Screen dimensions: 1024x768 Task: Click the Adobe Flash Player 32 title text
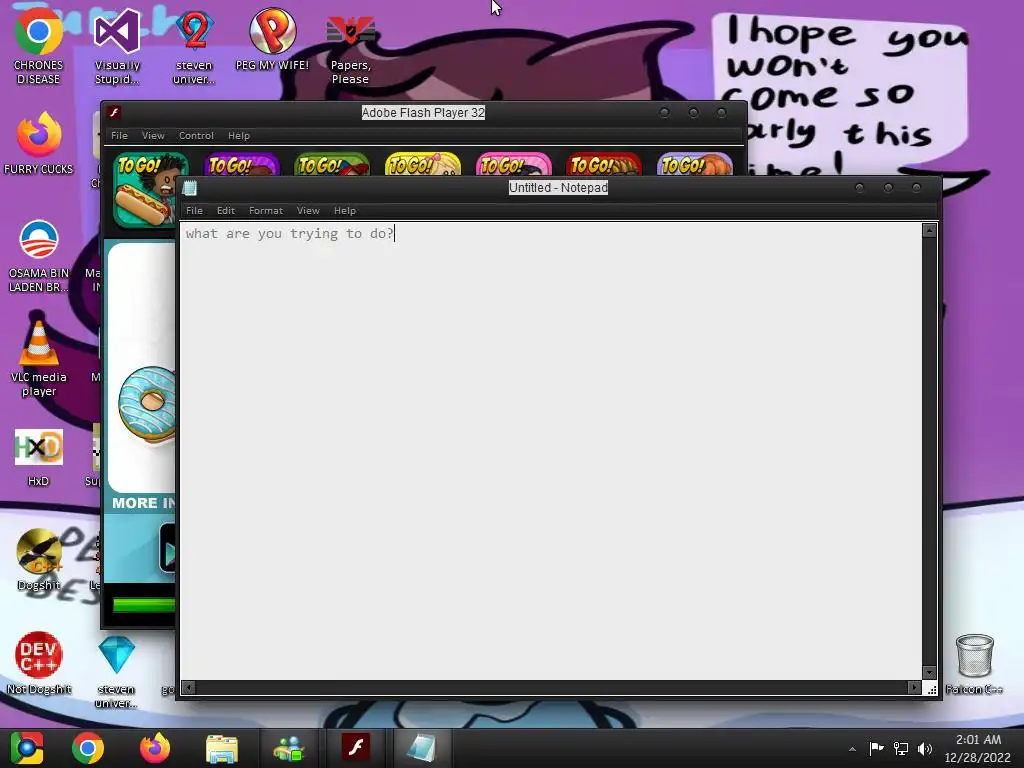pyautogui.click(x=423, y=112)
